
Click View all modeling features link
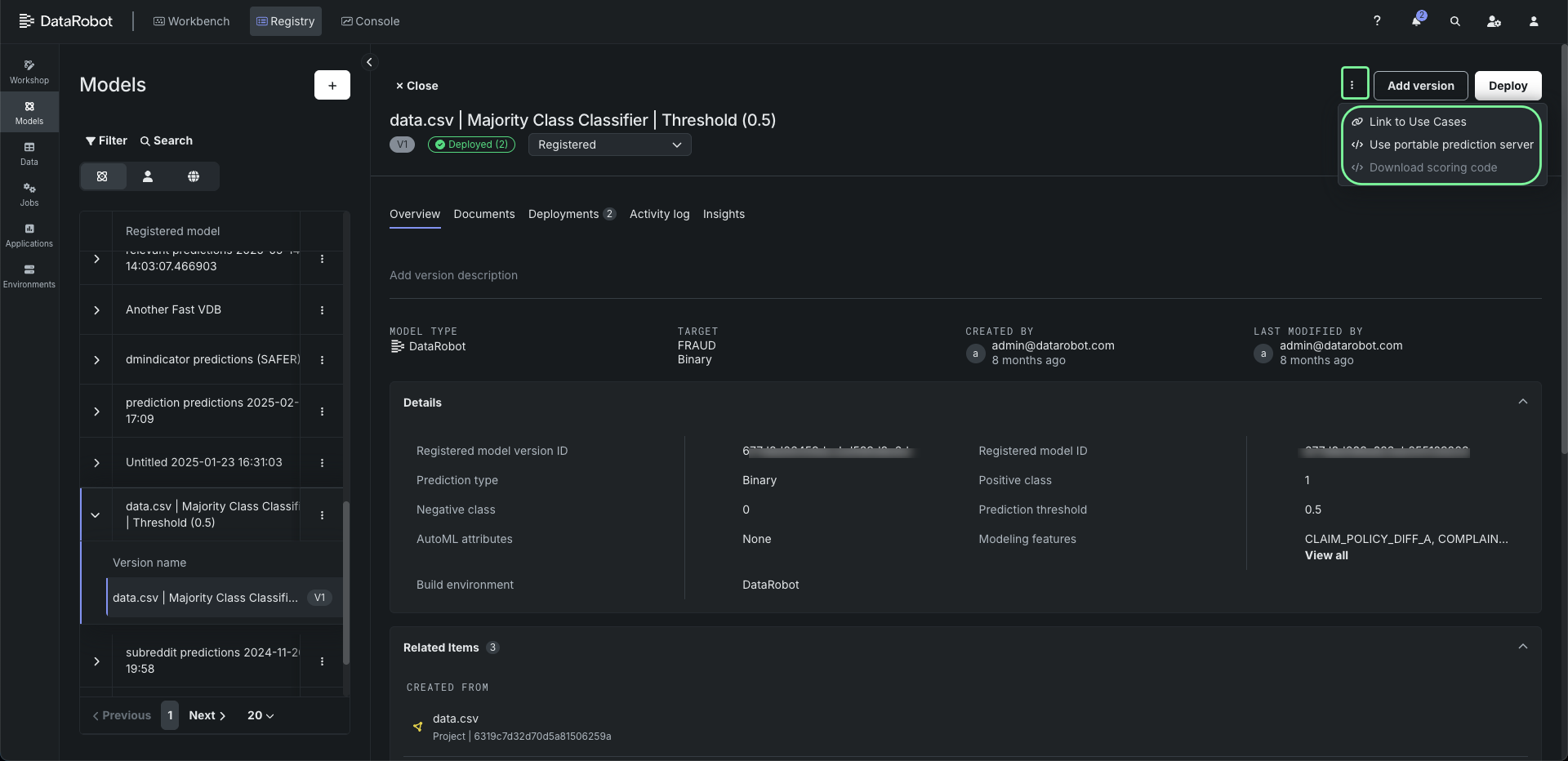coord(1326,555)
